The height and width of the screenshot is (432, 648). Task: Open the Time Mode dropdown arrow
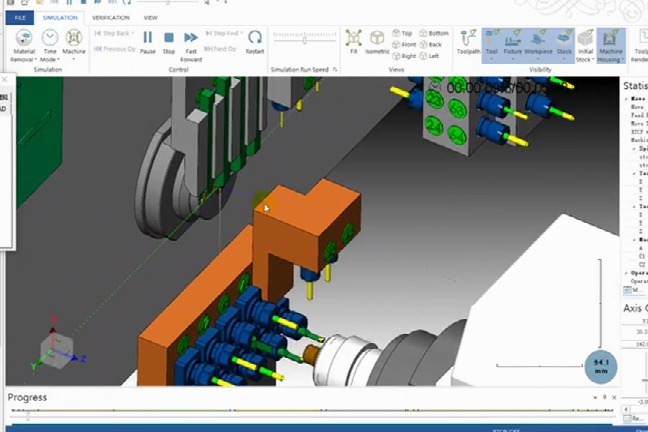tap(59, 60)
